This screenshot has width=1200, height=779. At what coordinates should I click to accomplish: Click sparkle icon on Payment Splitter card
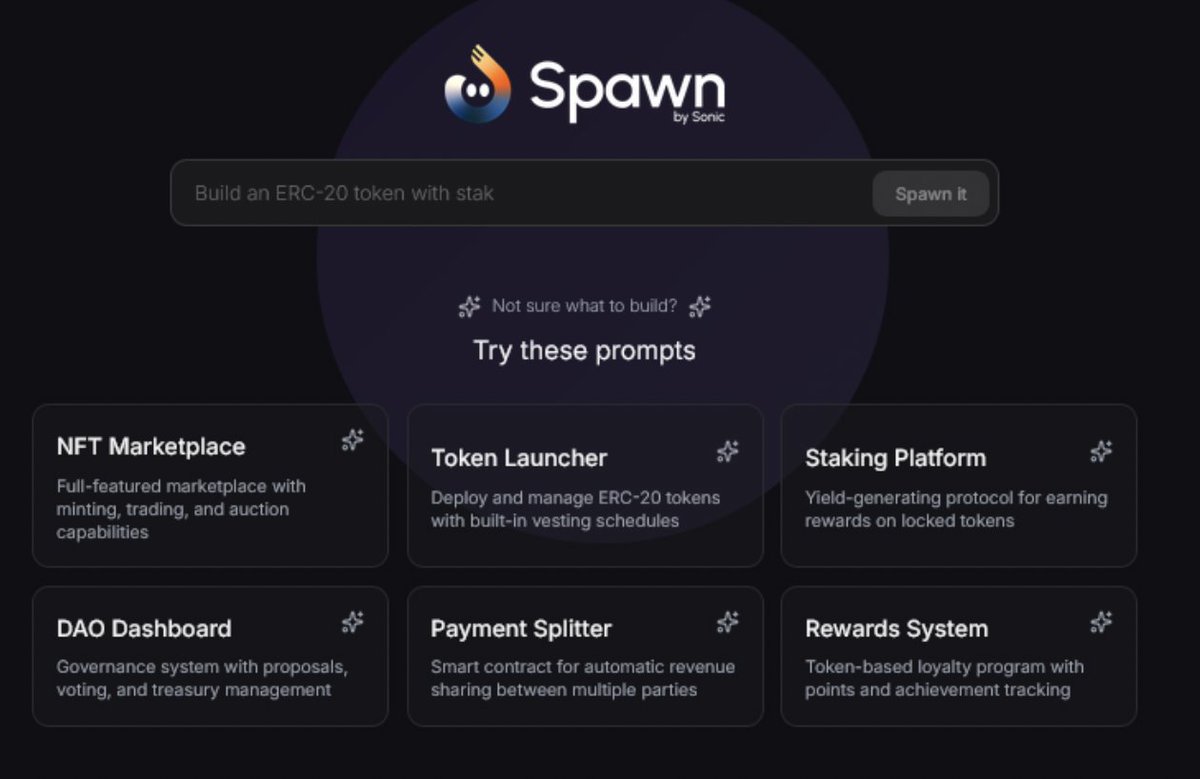[x=728, y=623]
